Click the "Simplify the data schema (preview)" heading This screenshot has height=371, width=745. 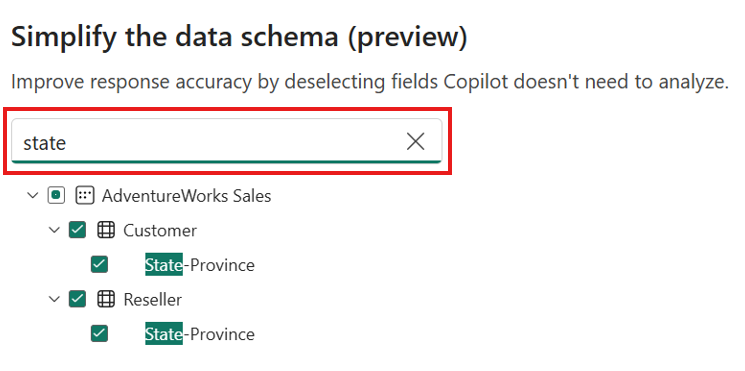point(239,37)
